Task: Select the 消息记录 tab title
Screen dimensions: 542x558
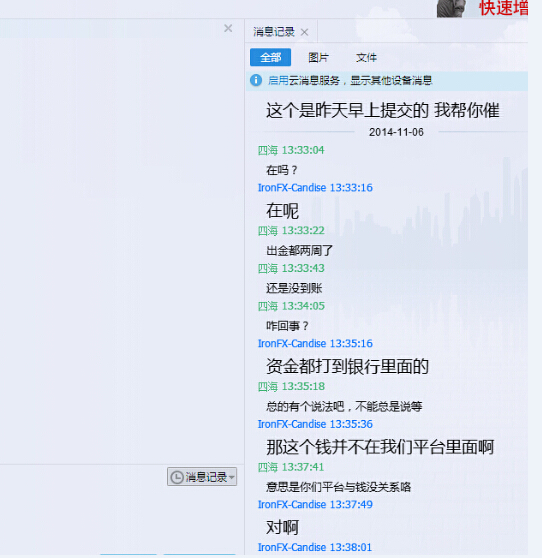Action: (x=274, y=32)
